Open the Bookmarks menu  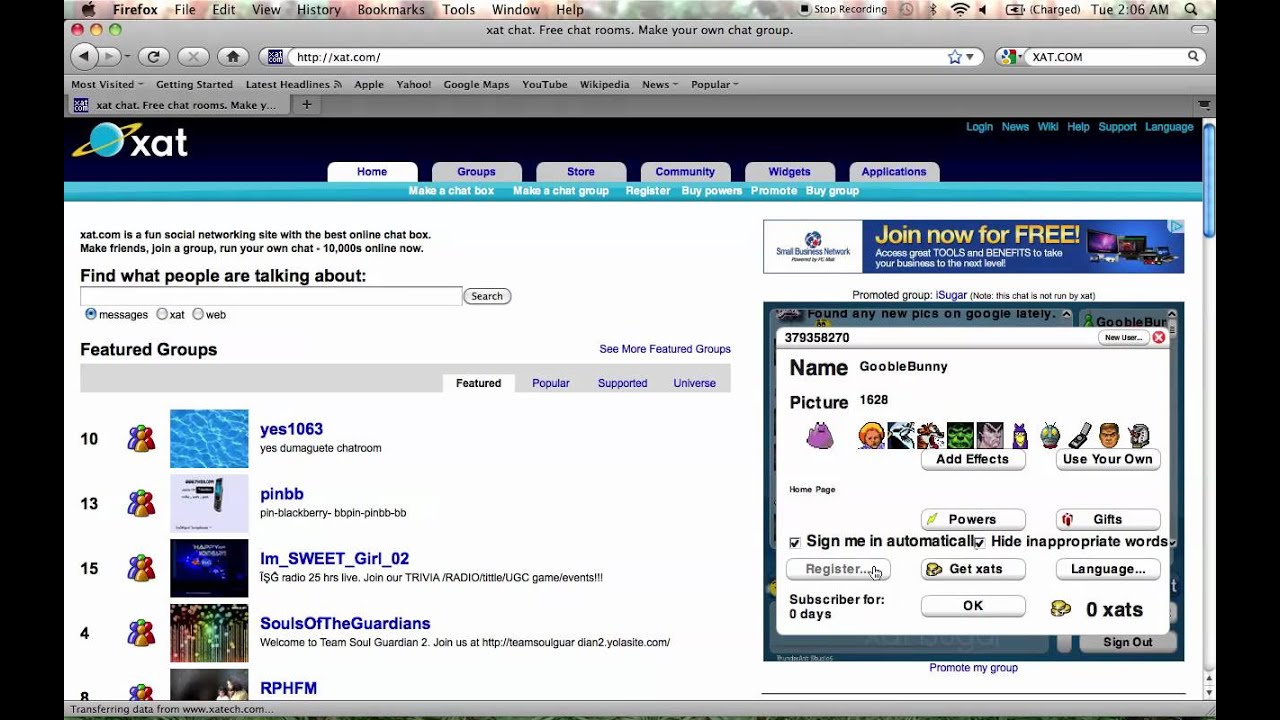click(391, 9)
